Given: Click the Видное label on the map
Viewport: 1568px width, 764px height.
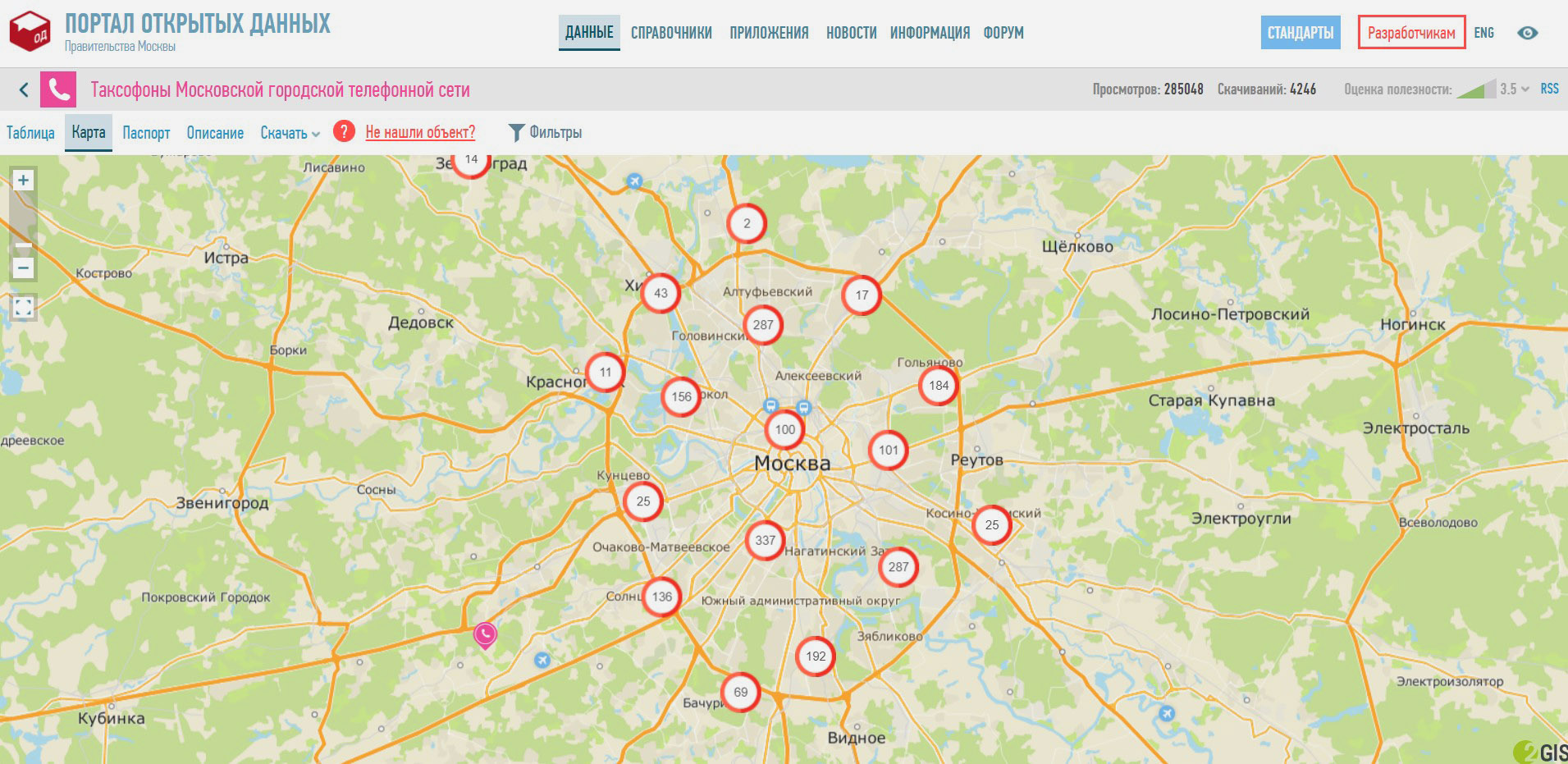Looking at the screenshot, I should tap(856, 738).
